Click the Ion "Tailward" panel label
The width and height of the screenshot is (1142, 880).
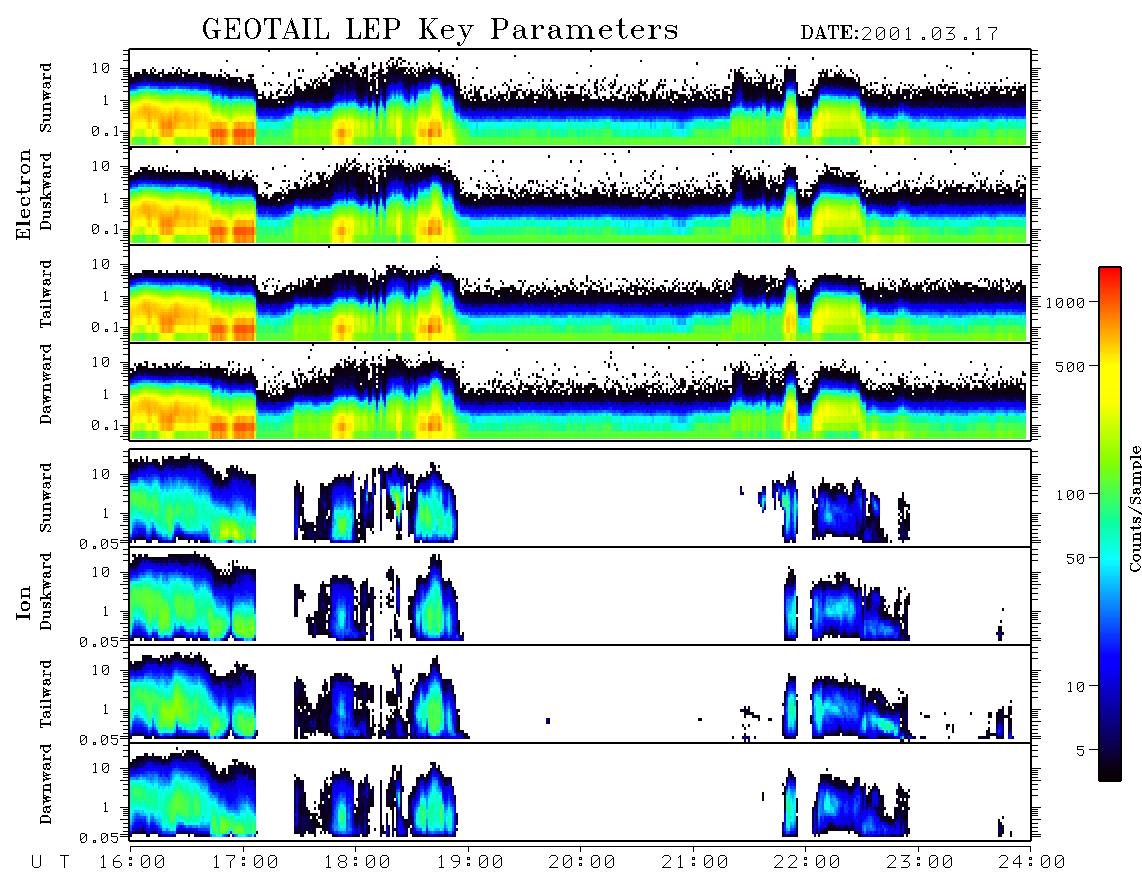coord(46,694)
